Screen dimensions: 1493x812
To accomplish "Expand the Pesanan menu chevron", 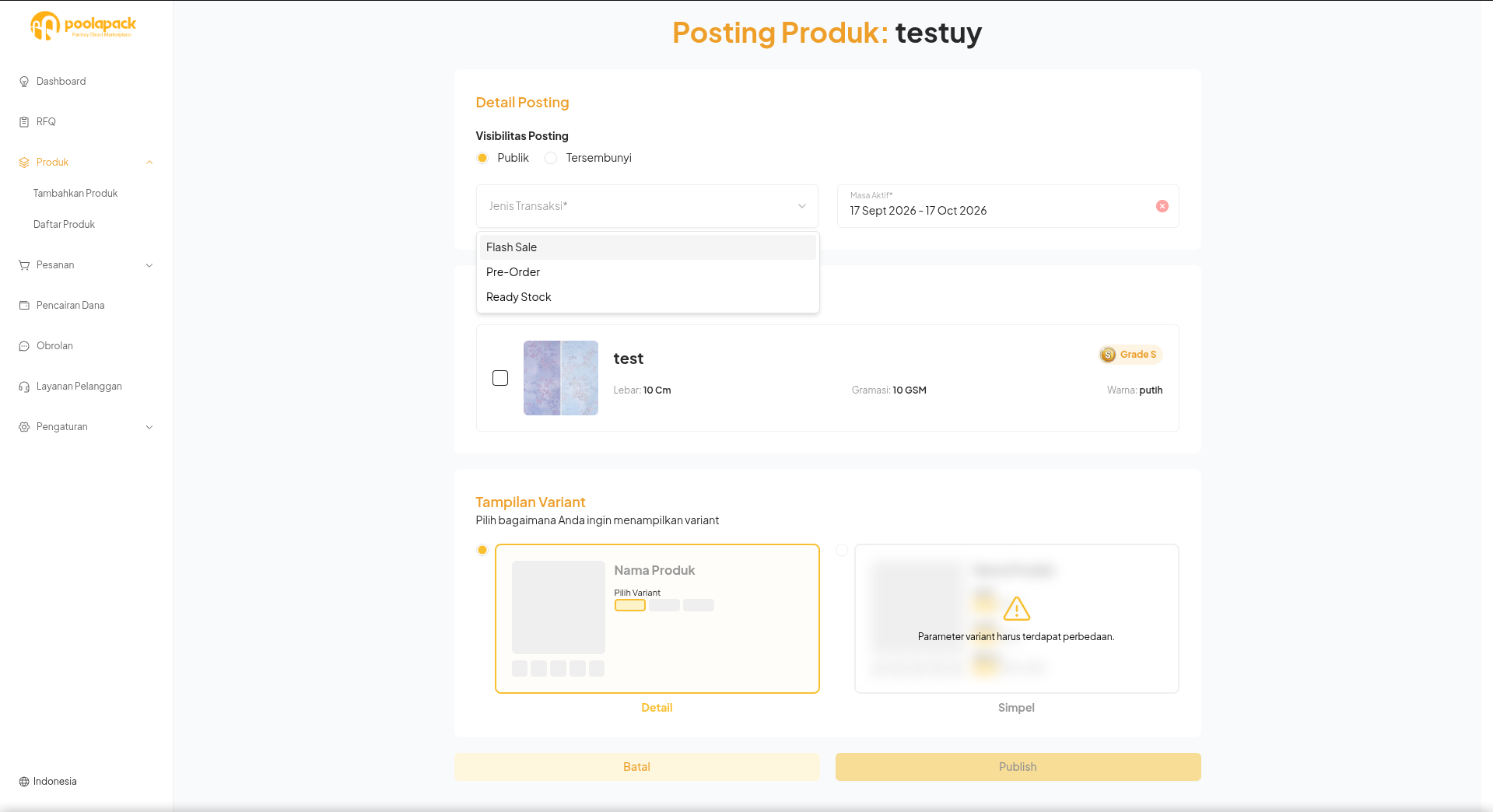I will (149, 265).
